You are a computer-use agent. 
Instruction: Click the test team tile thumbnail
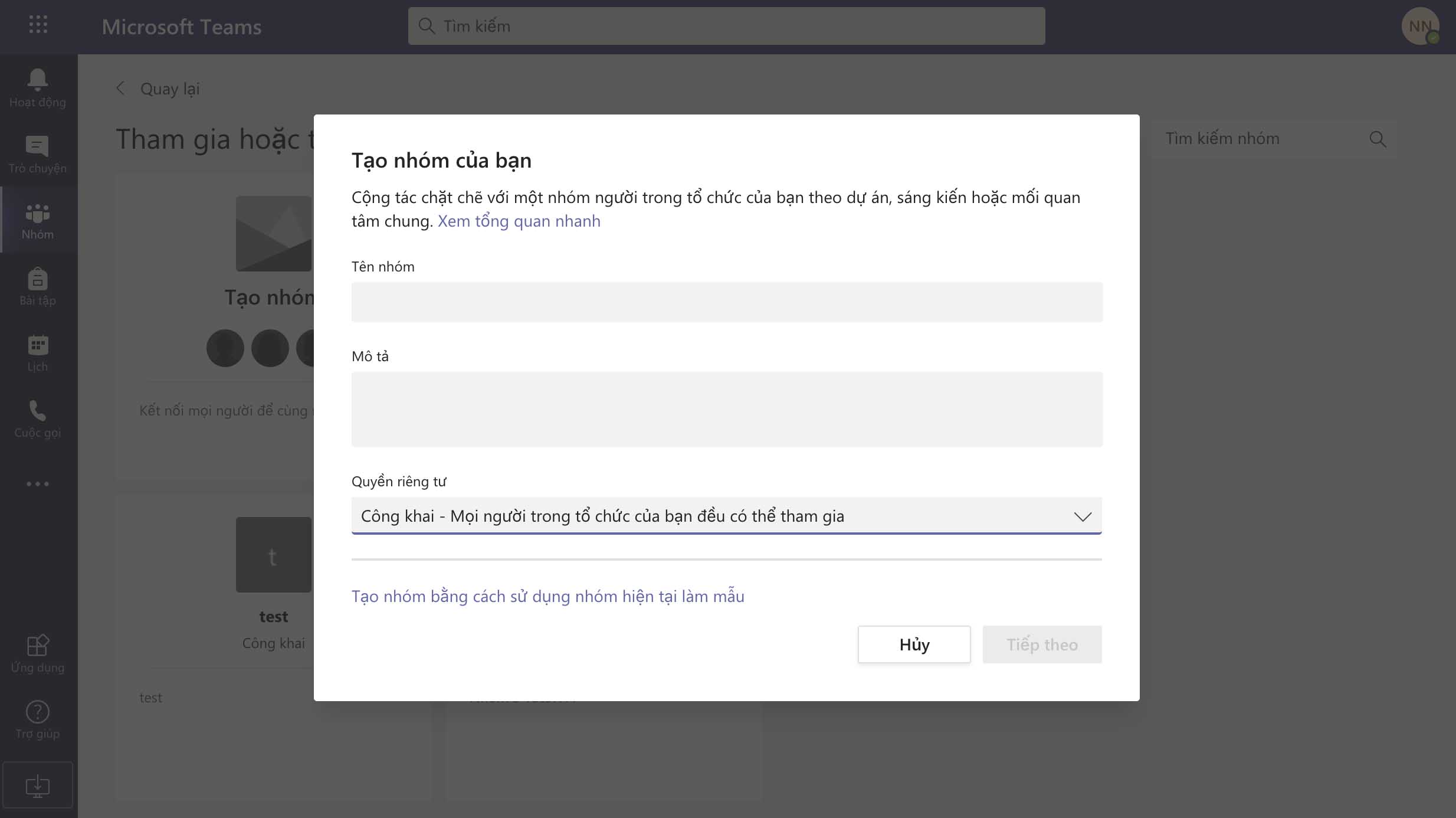(274, 555)
